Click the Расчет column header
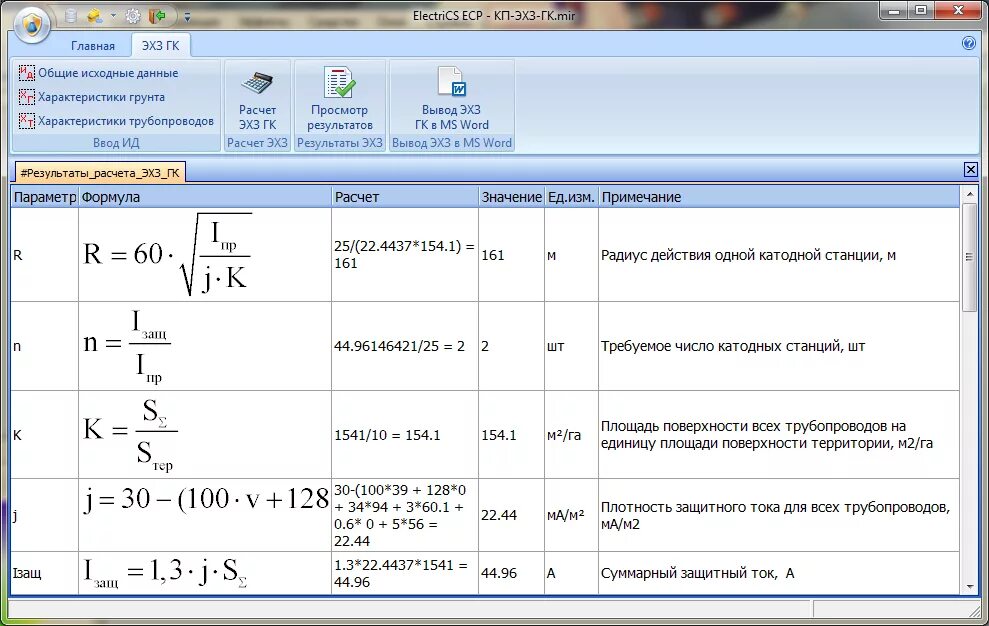Viewport: 989px width, 626px height. tap(405, 197)
